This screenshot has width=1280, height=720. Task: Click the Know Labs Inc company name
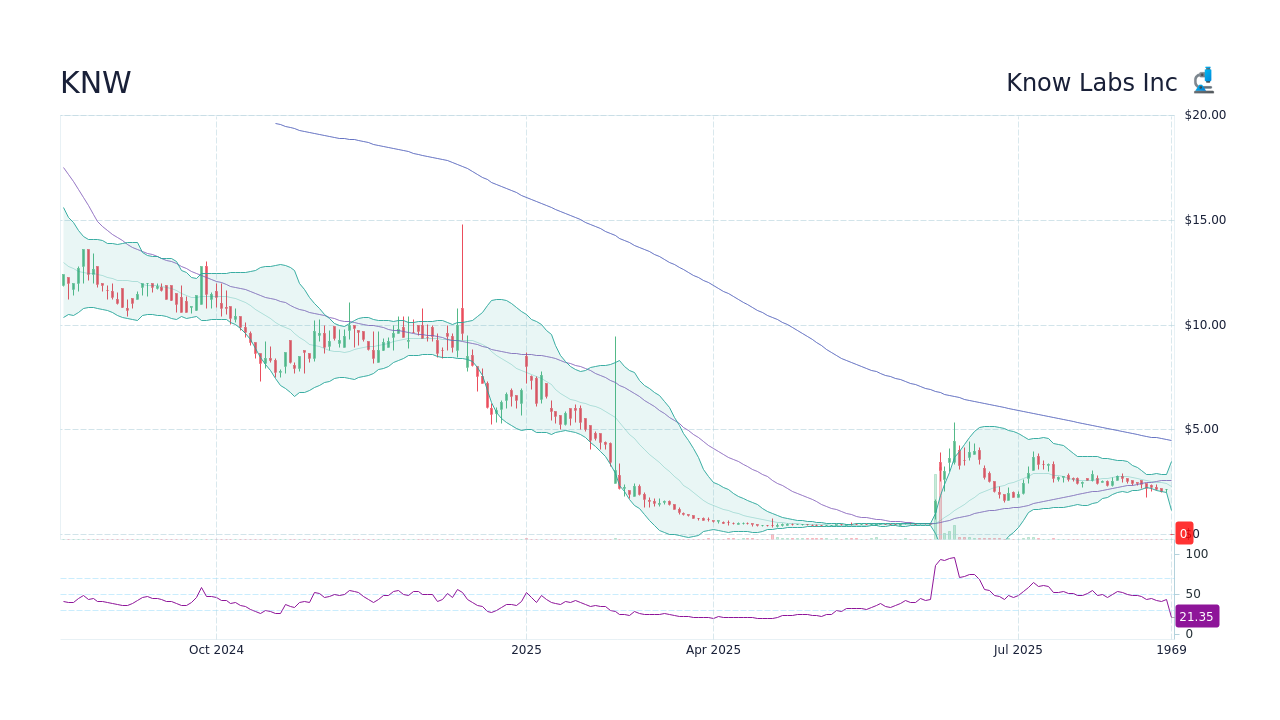1090,83
